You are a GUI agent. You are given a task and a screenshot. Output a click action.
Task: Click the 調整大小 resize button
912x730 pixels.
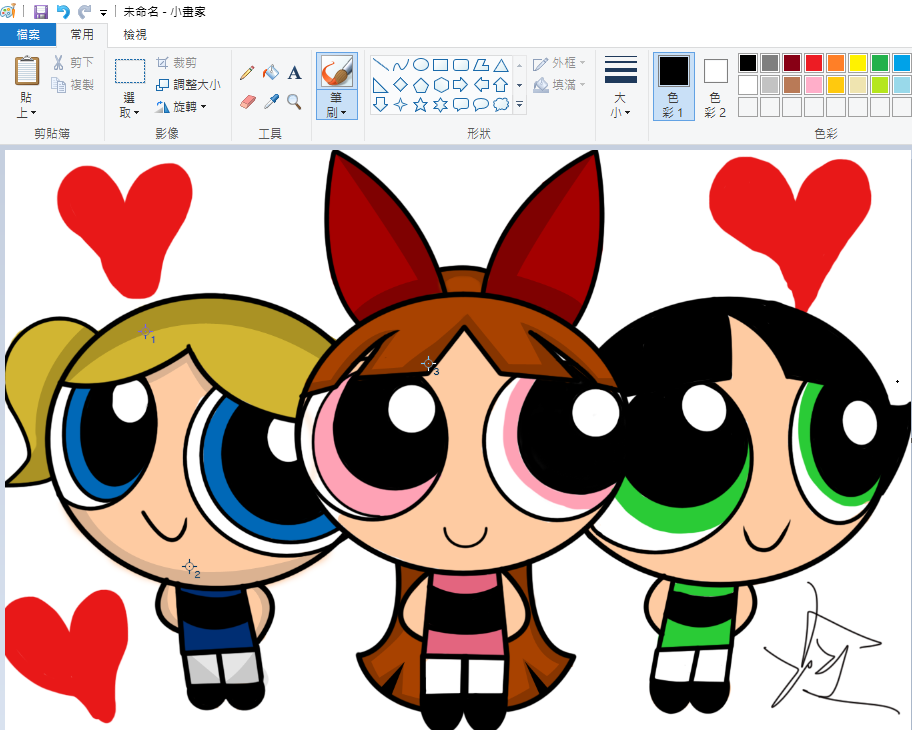pyautogui.click(x=188, y=85)
